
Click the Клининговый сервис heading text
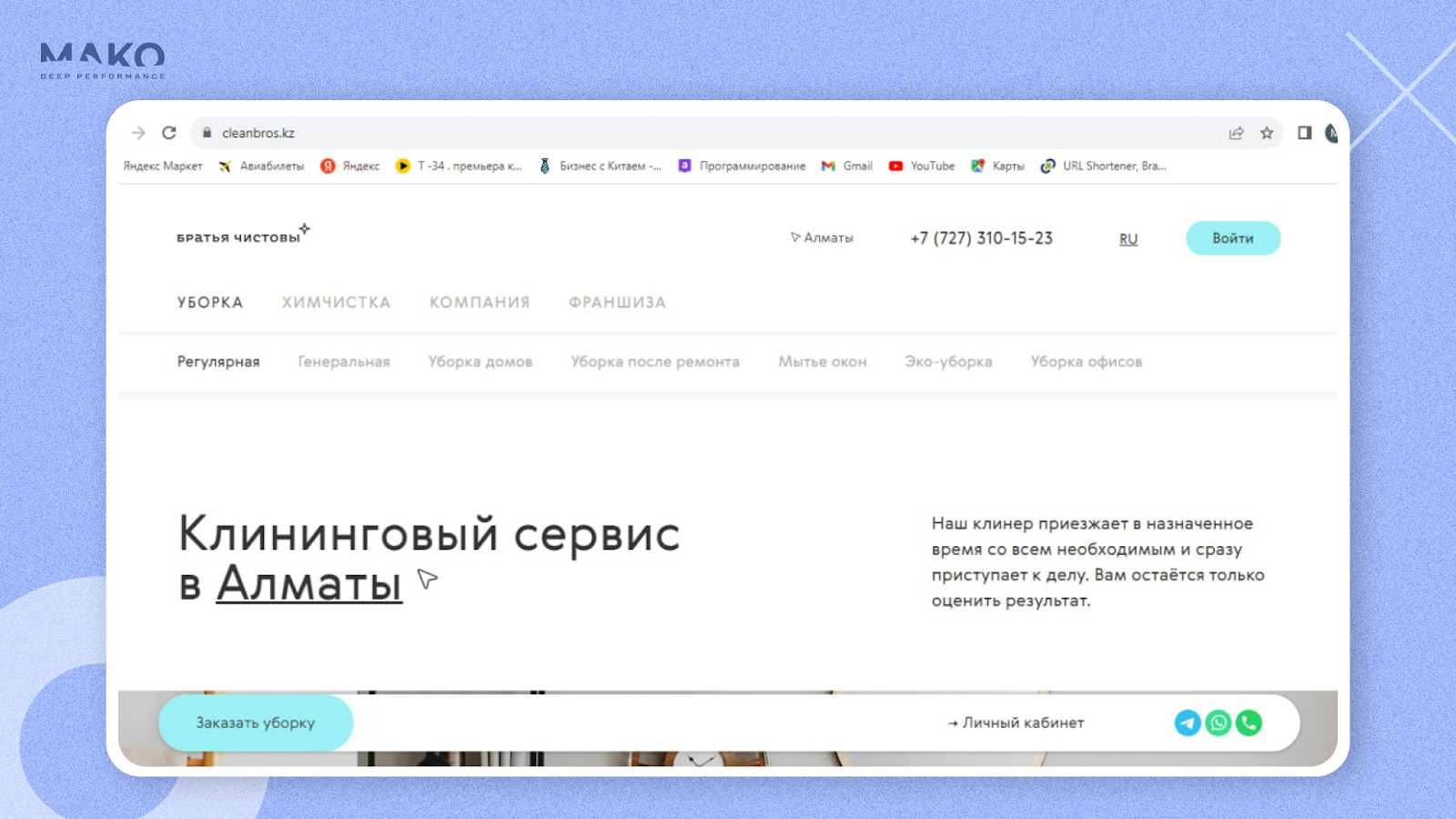430,533
